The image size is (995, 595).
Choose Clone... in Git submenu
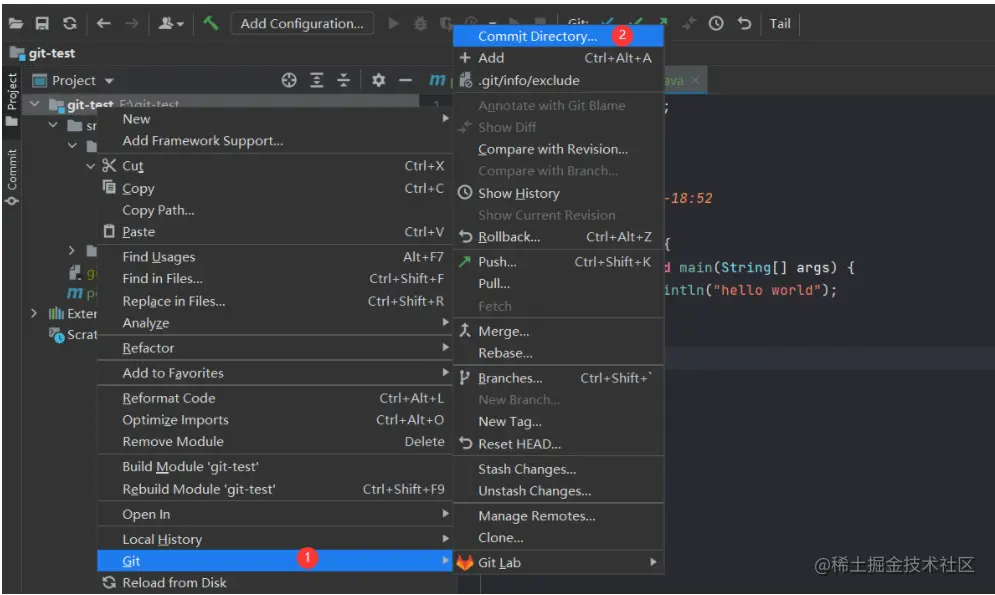pyautogui.click(x=558, y=537)
